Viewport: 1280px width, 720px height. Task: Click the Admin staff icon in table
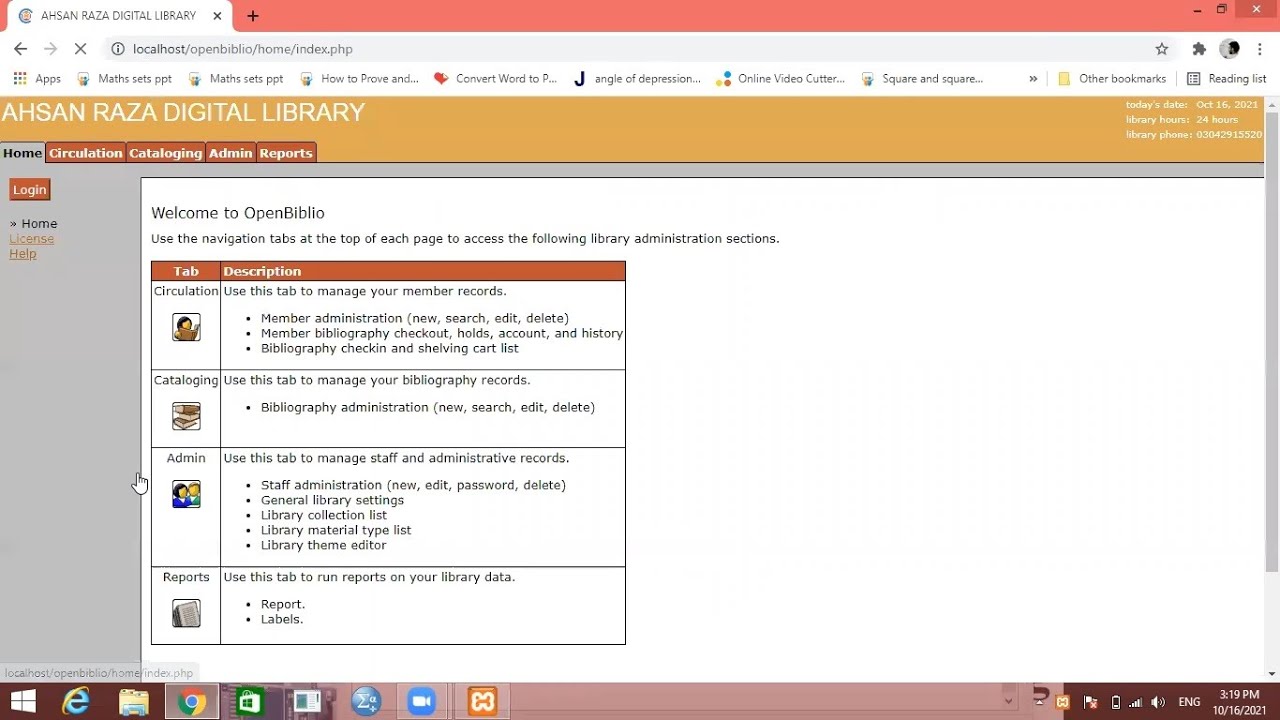click(x=186, y=494)
